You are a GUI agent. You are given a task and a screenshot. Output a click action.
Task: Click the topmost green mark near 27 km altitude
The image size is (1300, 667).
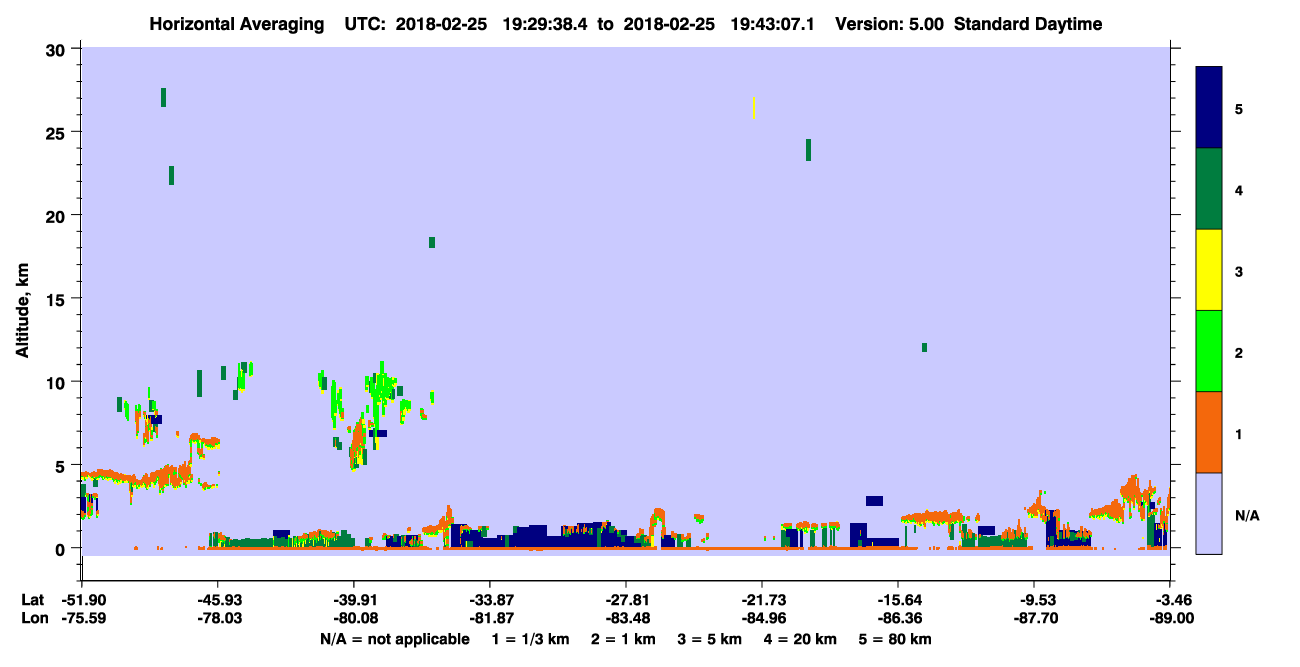[163, 97]
